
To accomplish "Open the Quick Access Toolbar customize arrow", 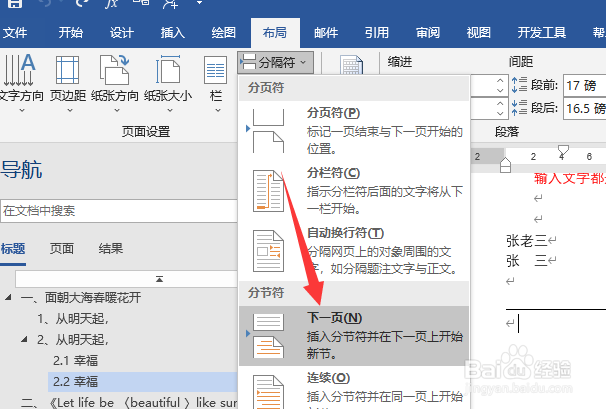I will (x=199, y=3).
